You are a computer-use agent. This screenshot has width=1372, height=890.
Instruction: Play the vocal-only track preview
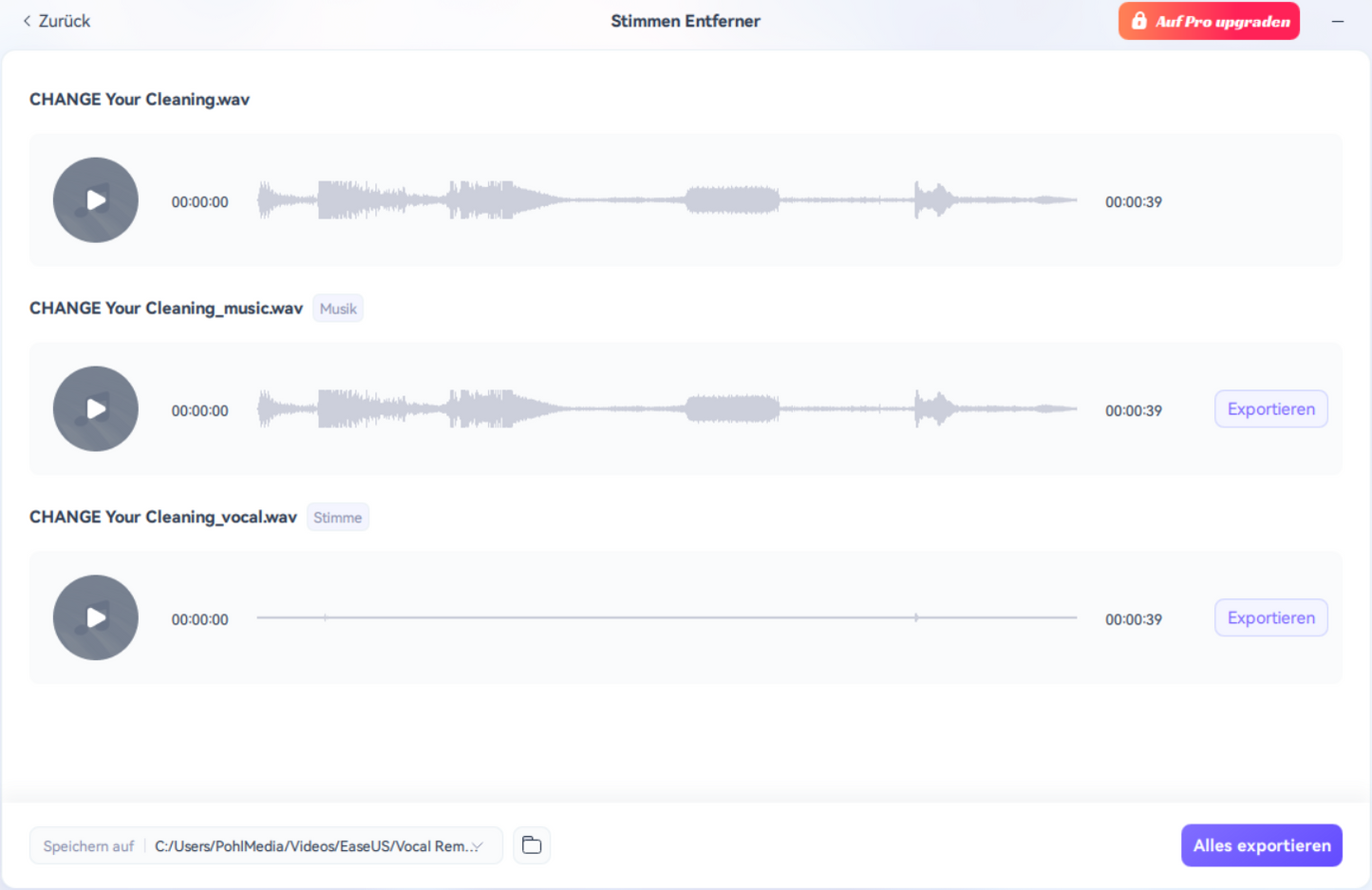pos(96,618)
